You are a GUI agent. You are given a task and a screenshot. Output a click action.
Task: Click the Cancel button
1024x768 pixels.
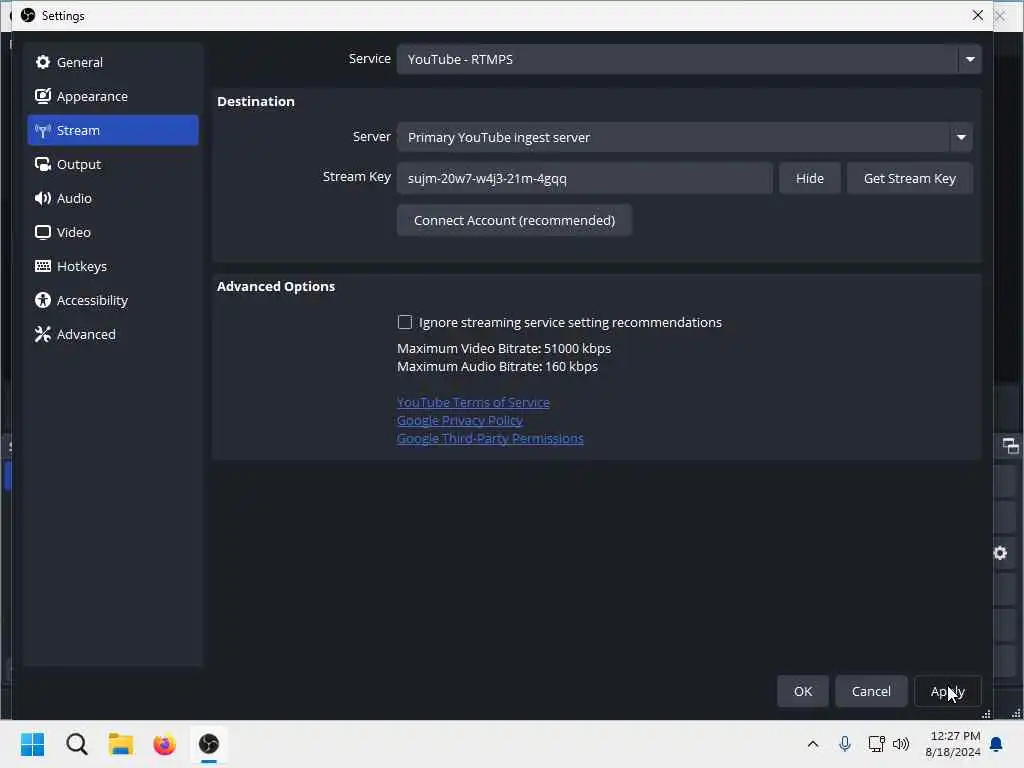871,691
